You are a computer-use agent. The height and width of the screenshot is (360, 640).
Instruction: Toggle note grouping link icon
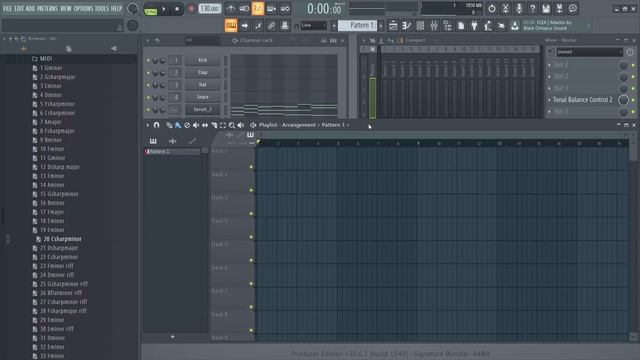coord(271,26)
